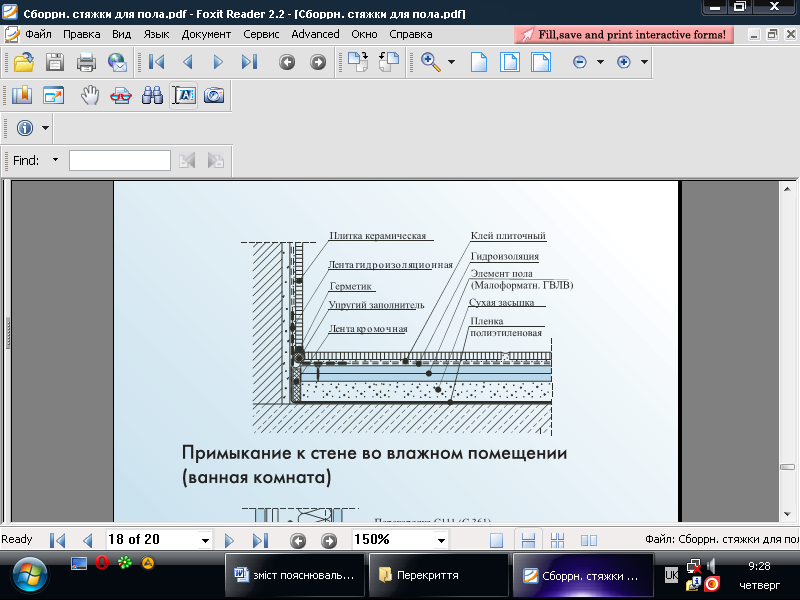Click the Open file folder icon

click(23, 62)
